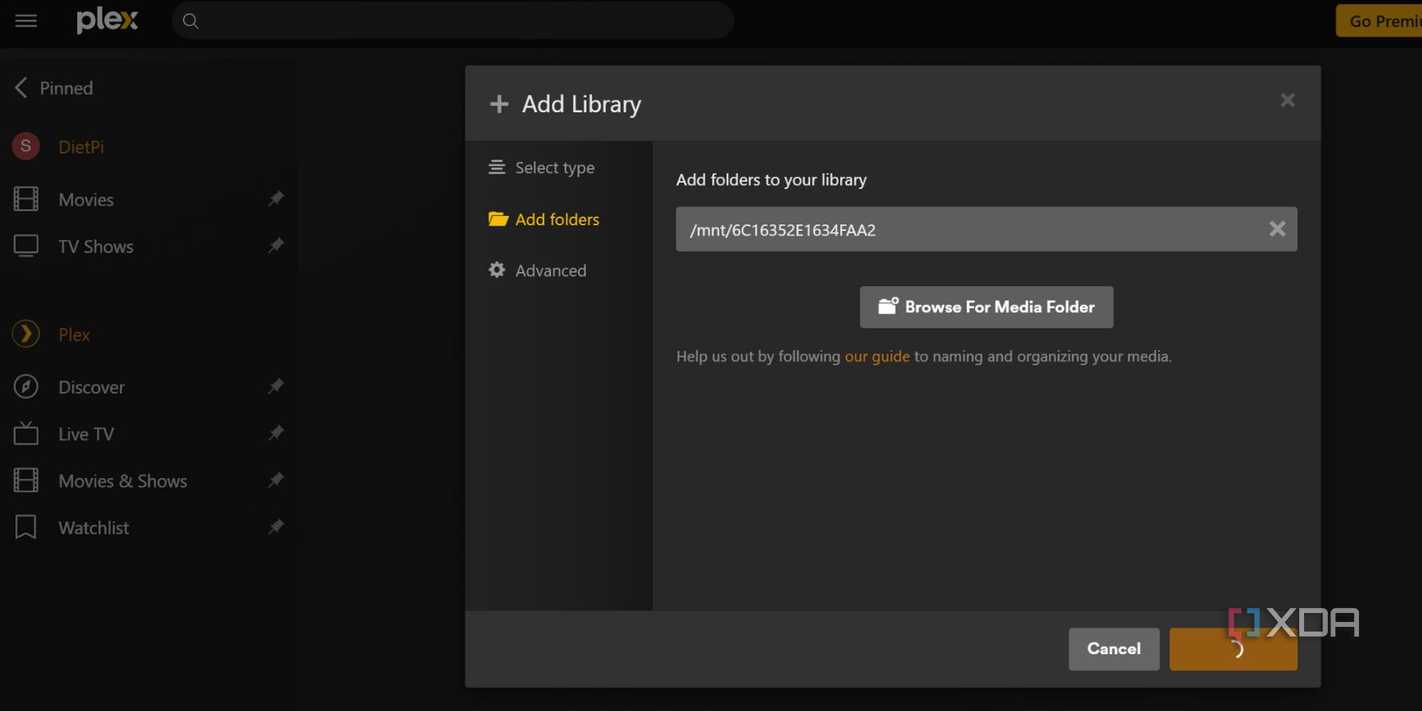Screen dimensions: 1422x711
Task: Click Browse For Media Folder button
Action: tap(986, 307)
